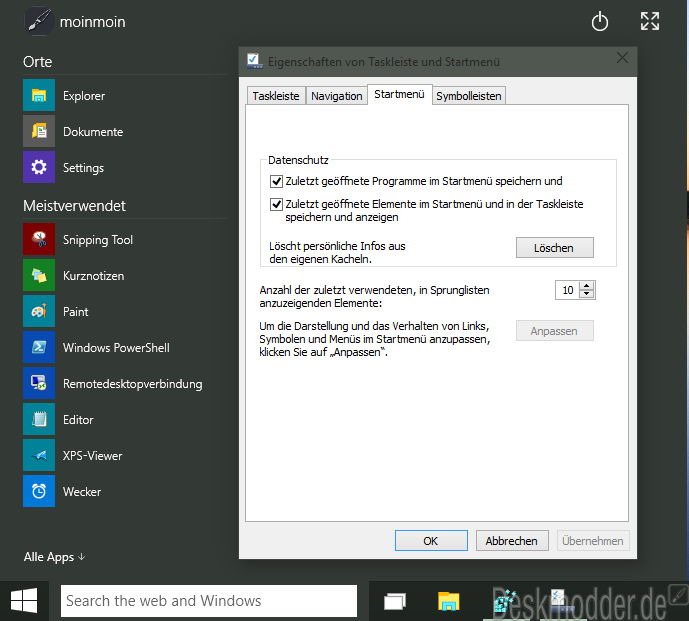This screenshot has width=689, height=621.
Task: Open the XPS-Viewer icon
Action: coord(39,456)
